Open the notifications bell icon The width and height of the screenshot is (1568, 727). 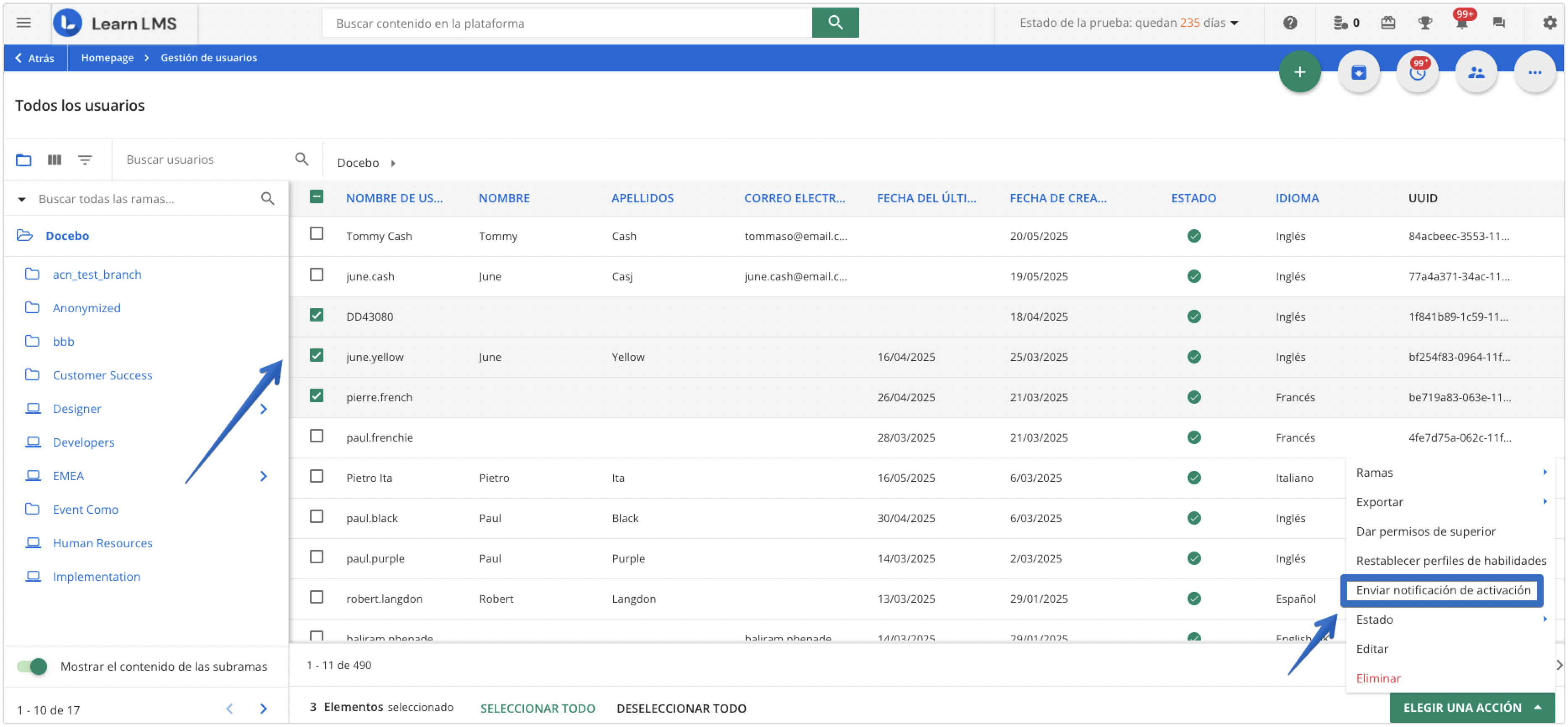pyautogui.click(x=1462, y=23)
